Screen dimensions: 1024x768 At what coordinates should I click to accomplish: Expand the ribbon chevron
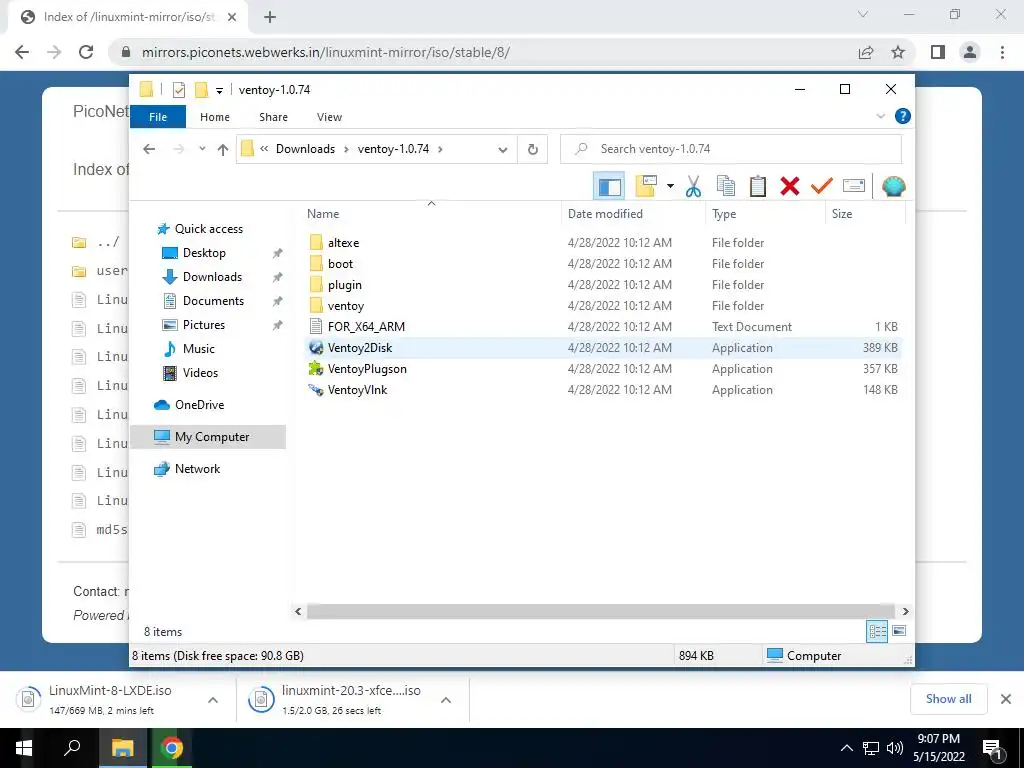(x=880, y=116)
